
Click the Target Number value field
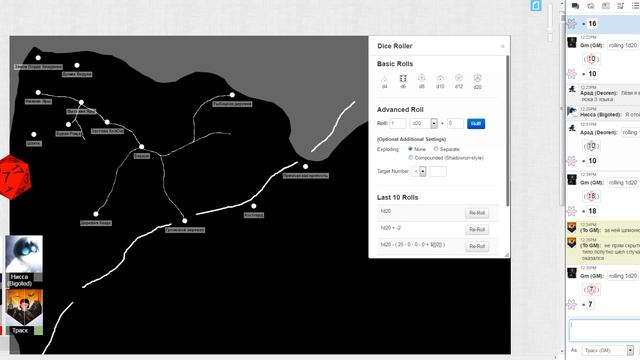click(438, 171)
